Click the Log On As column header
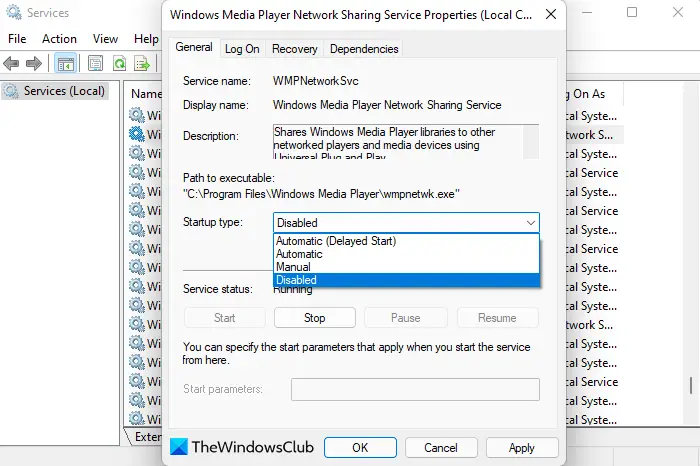Viewport: 700px width, 466px height. point(594,94)
